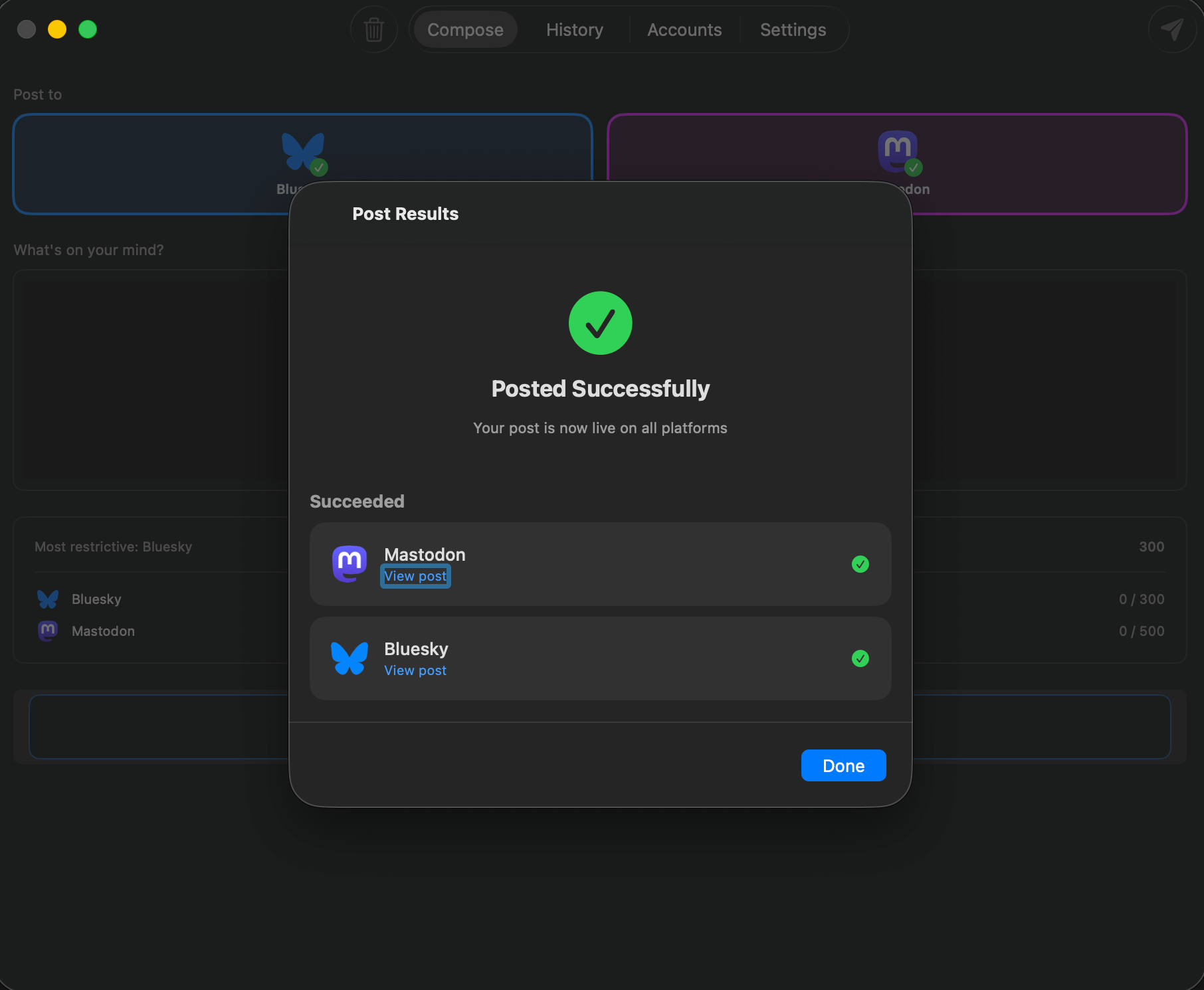Screen dimensions: 1204x990
Task: Select the Mastodon icon in the Succeeded list
Action: click(x=349, y=563)
